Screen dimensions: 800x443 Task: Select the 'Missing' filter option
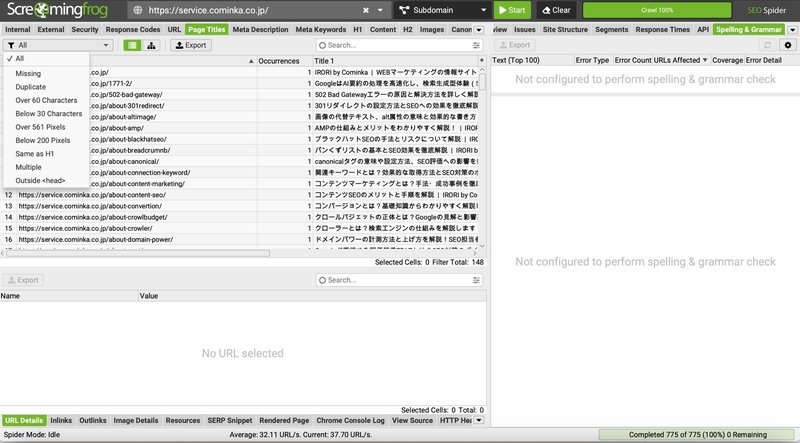[29, 74]
